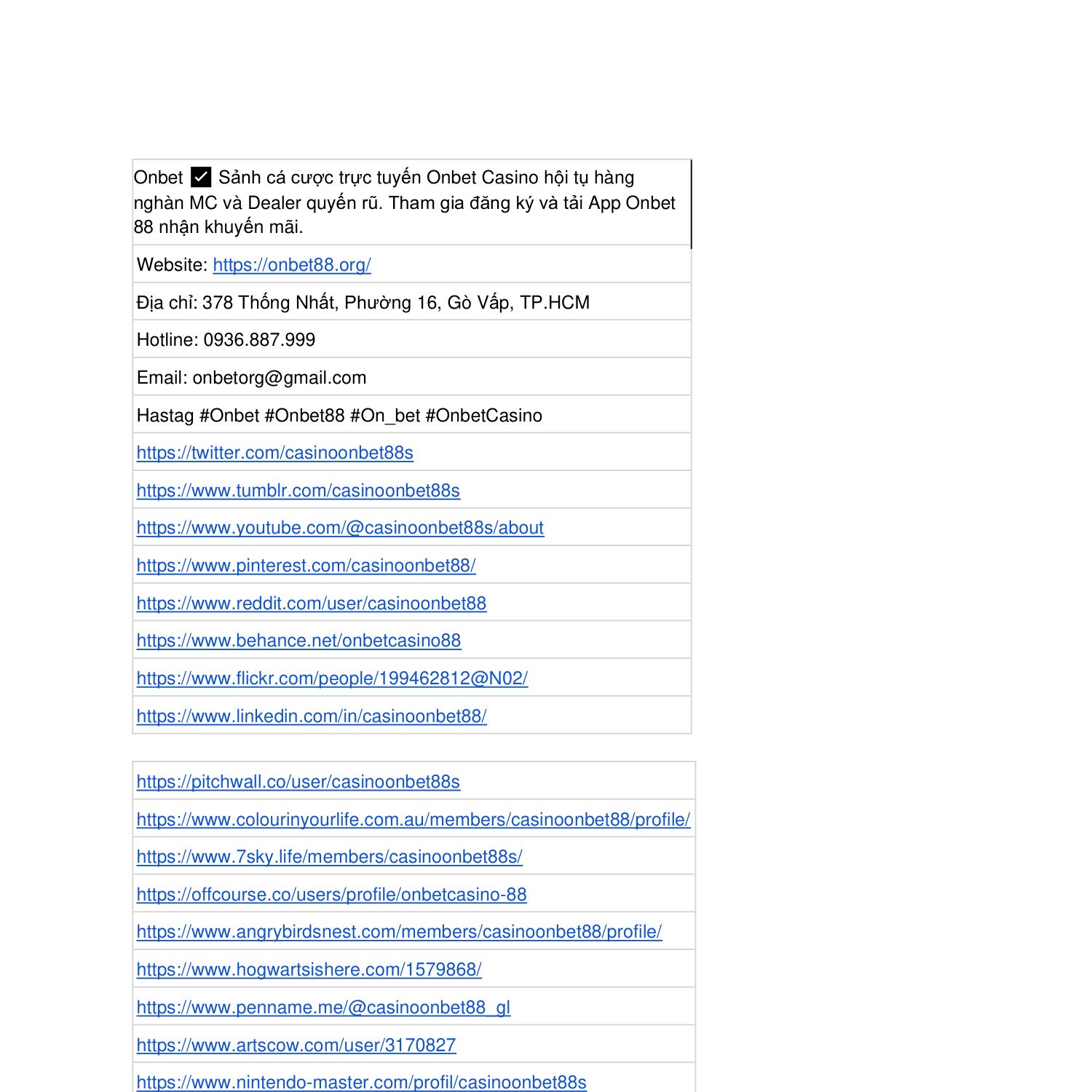Follow the angrybirdsnest.com profile link
Screen dimensions: 1092x1092
399,932
